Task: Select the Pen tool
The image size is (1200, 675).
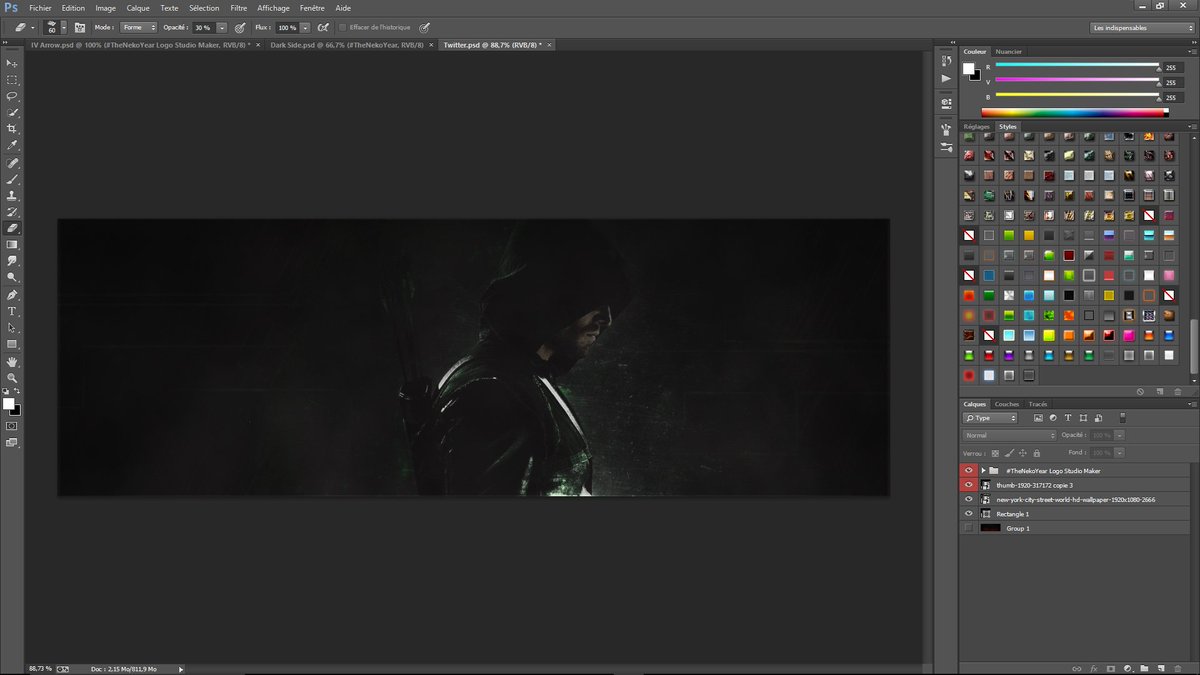Action: pos(13,296)
